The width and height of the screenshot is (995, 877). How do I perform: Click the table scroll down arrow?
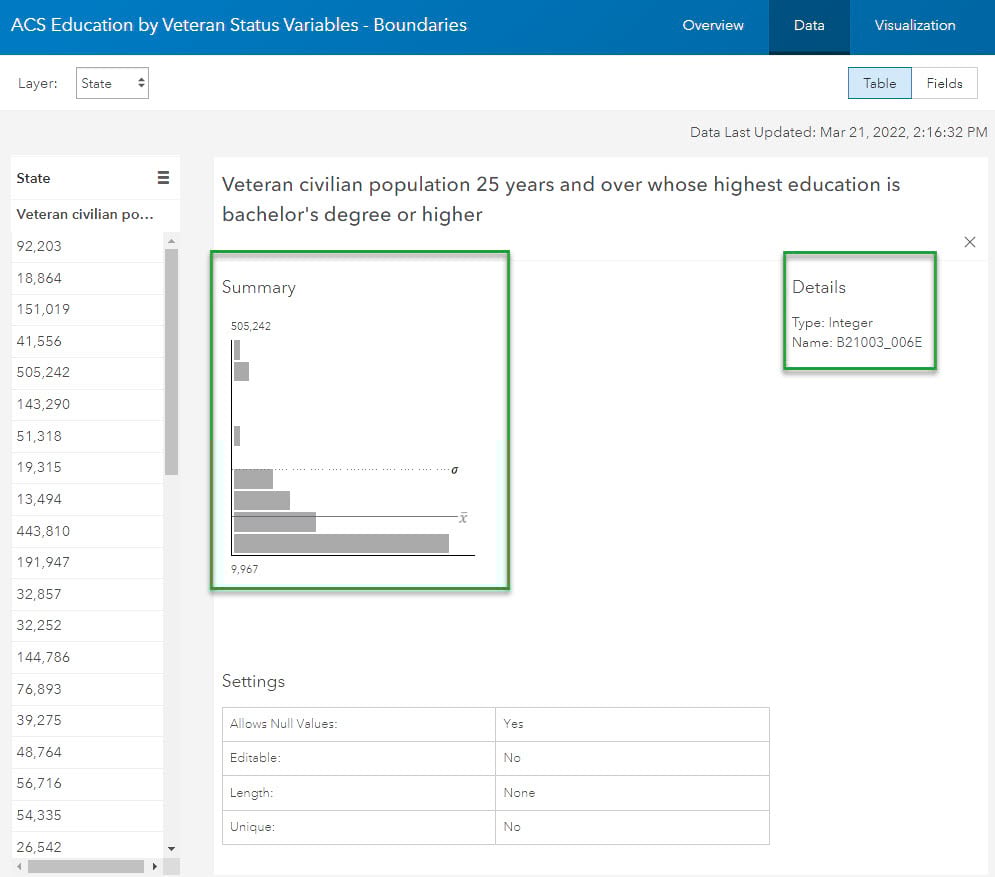[171, 848]
